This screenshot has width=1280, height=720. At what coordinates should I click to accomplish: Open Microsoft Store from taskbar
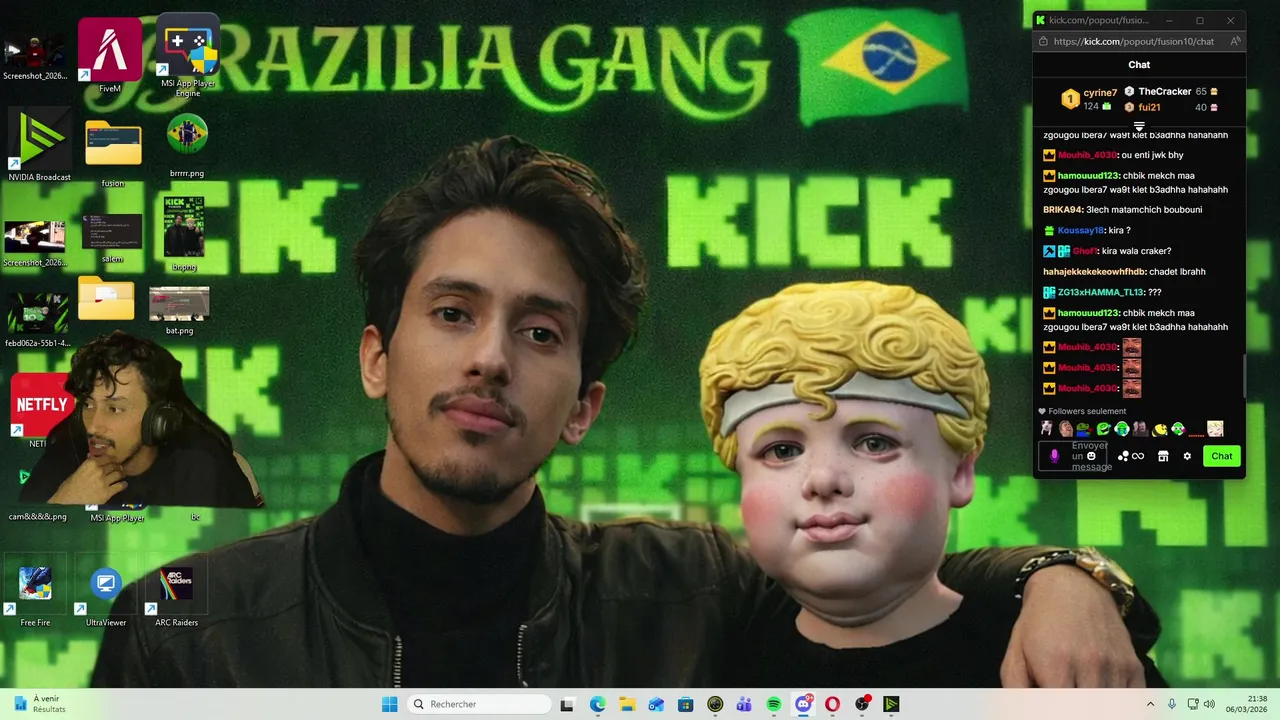pyautogui.click(x=685, y=704)
